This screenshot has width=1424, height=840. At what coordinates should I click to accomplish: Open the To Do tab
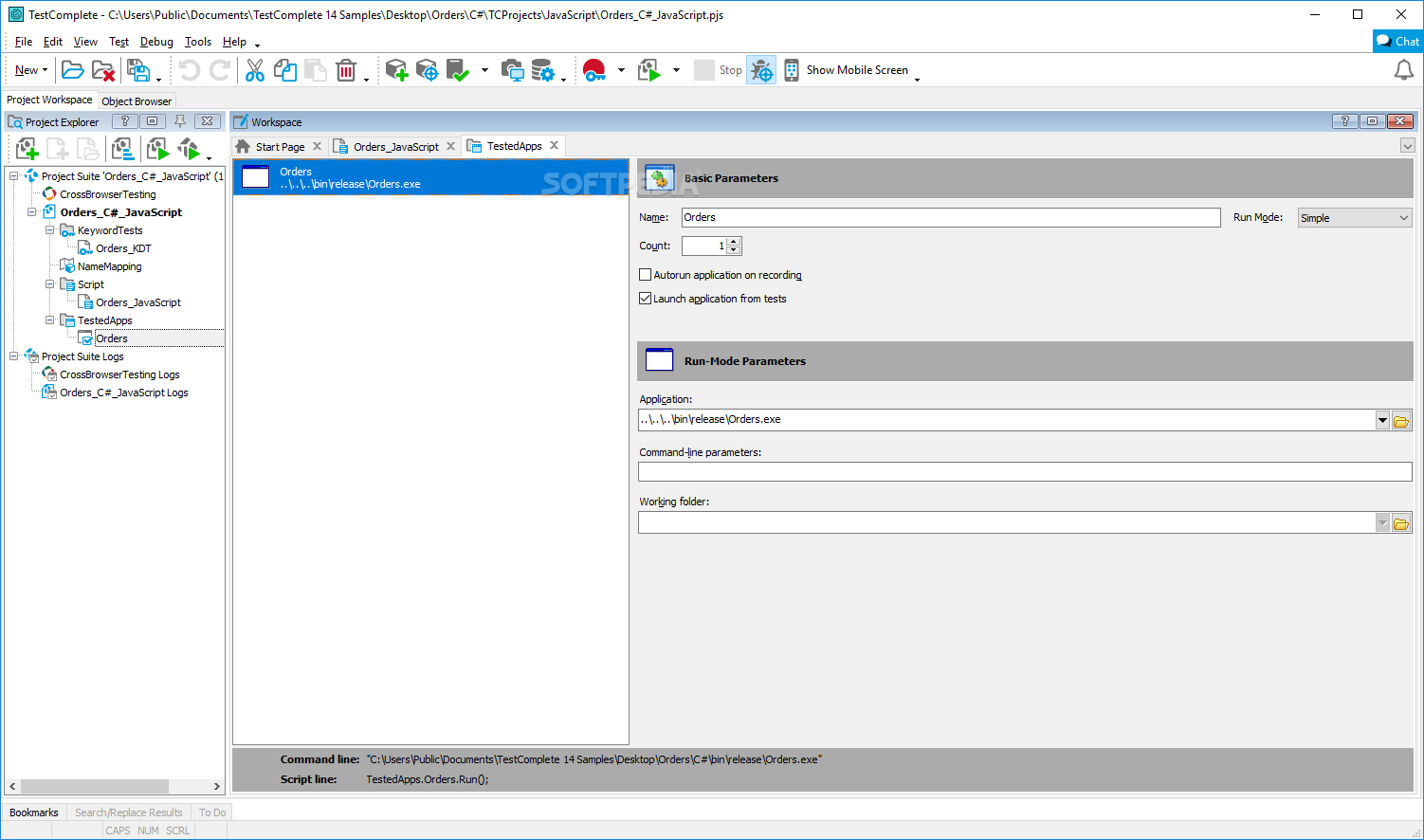coord(212,813)
